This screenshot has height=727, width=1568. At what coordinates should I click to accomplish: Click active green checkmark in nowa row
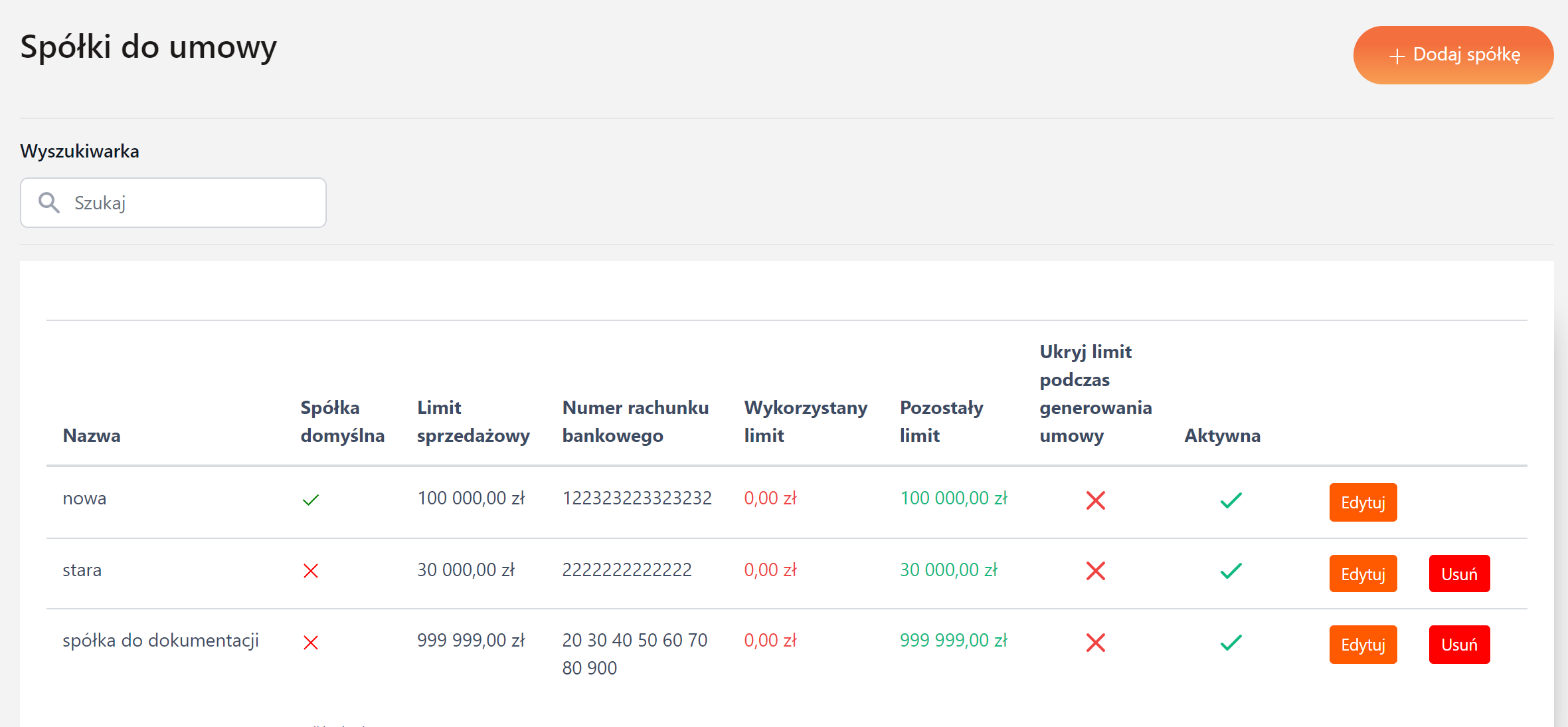coord(1231,500)
